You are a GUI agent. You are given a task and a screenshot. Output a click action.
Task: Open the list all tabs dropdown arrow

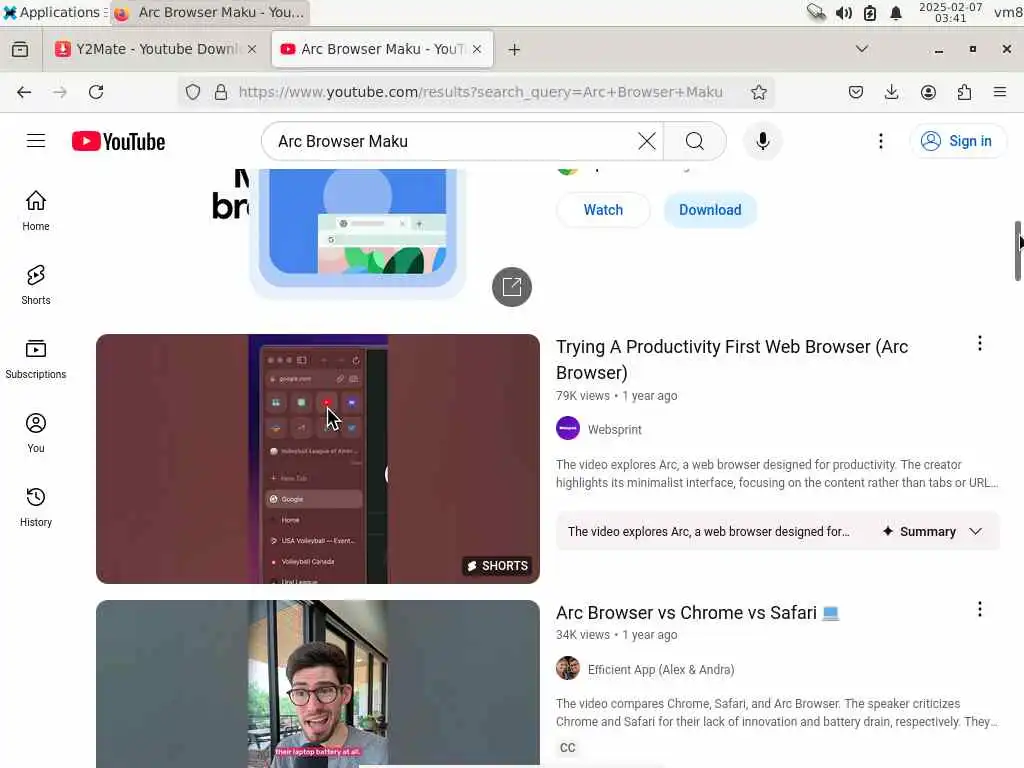click(x=862, y=49)
